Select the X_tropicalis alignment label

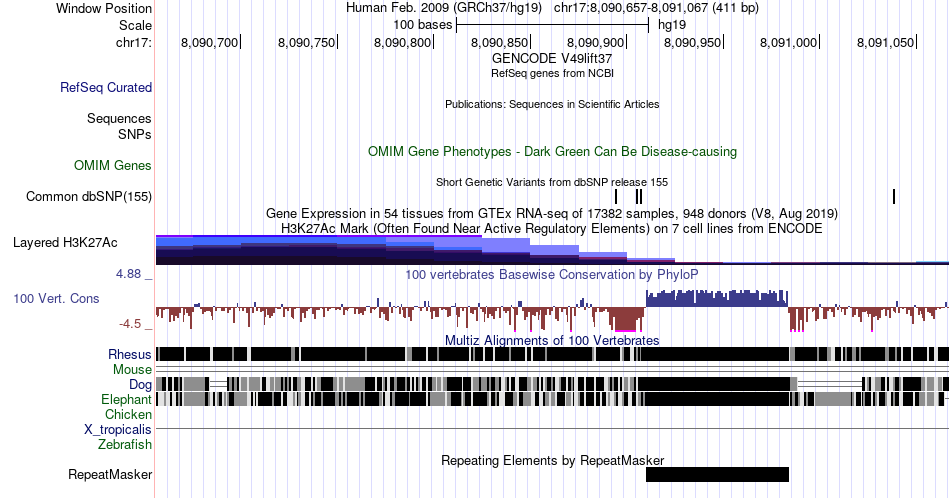point(118,430)
